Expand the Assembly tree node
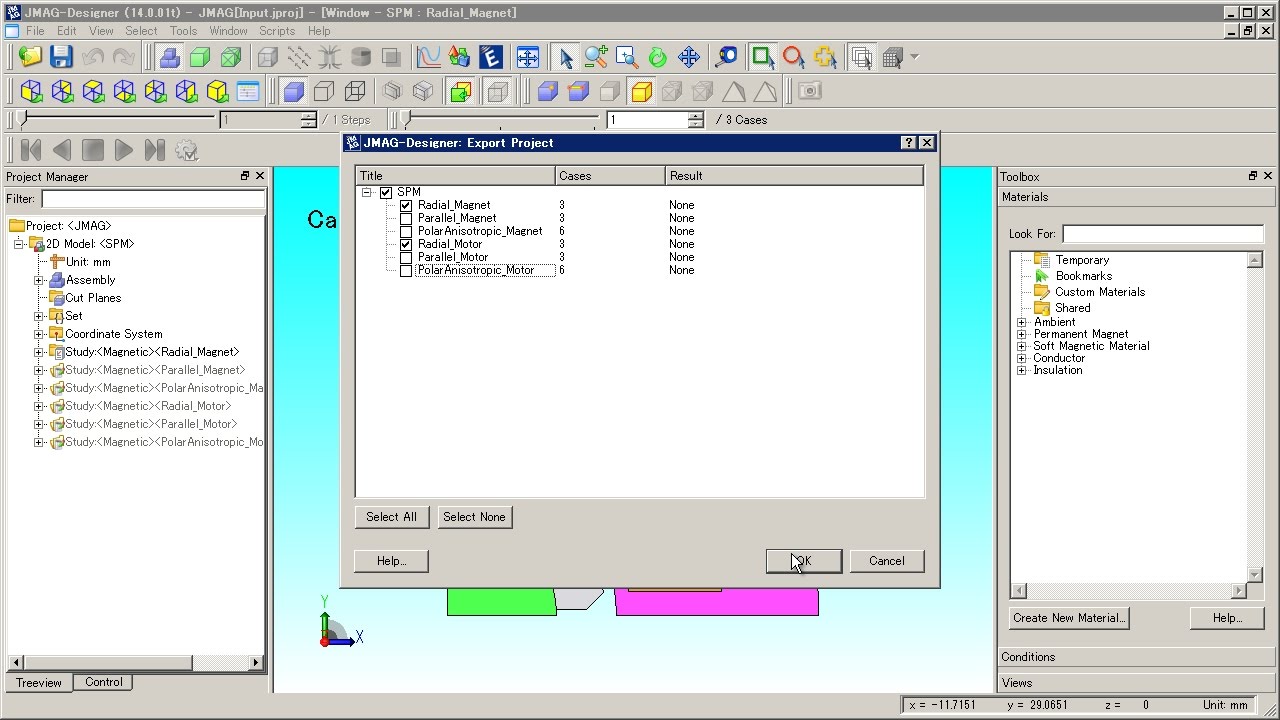Viewport: 1280px width, 720px height. (x=39, y=280)
